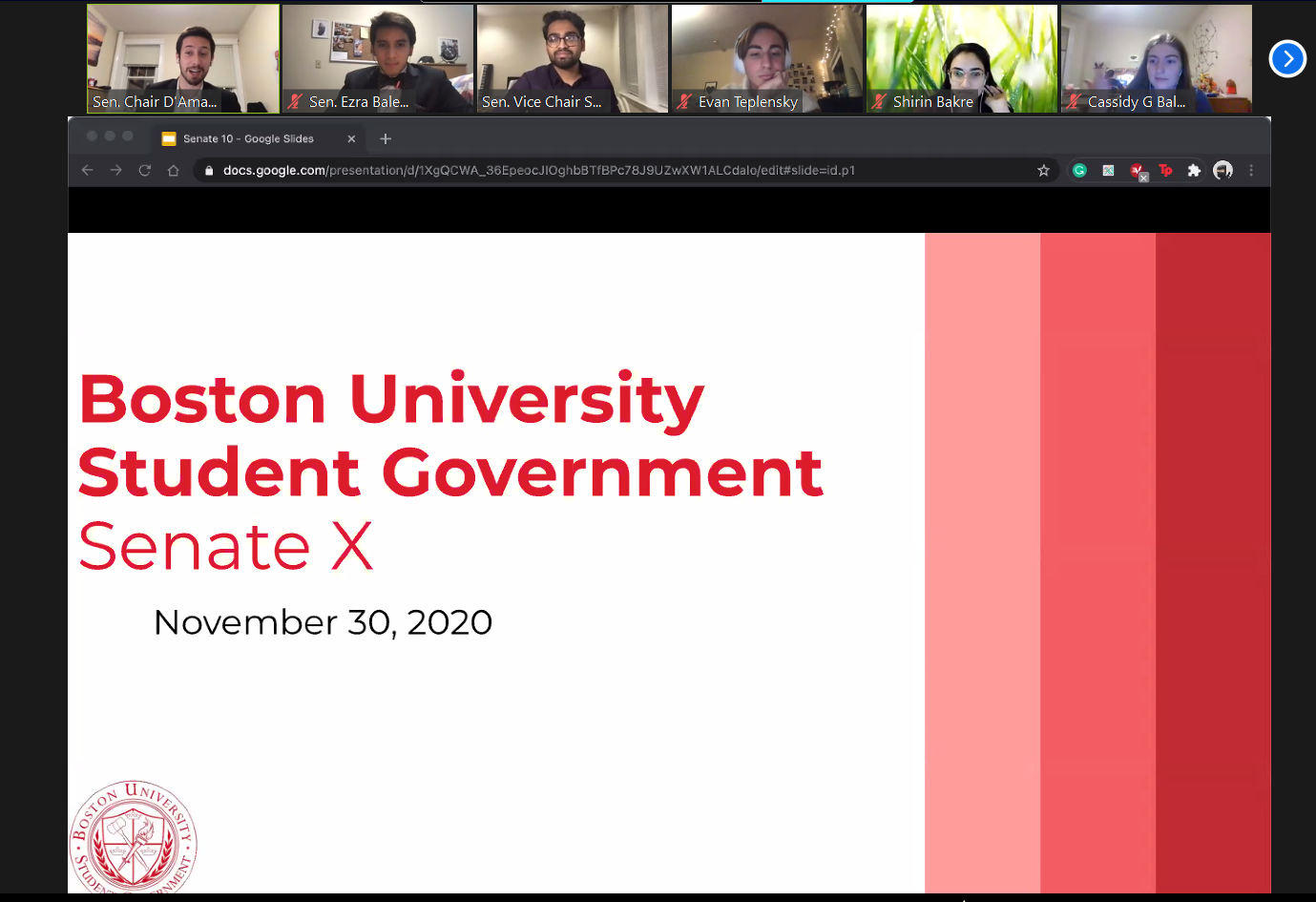The height and width of the screenshot is (902, 1316).
Task: Open the picture extension icon
Action: coord(1108,170)
